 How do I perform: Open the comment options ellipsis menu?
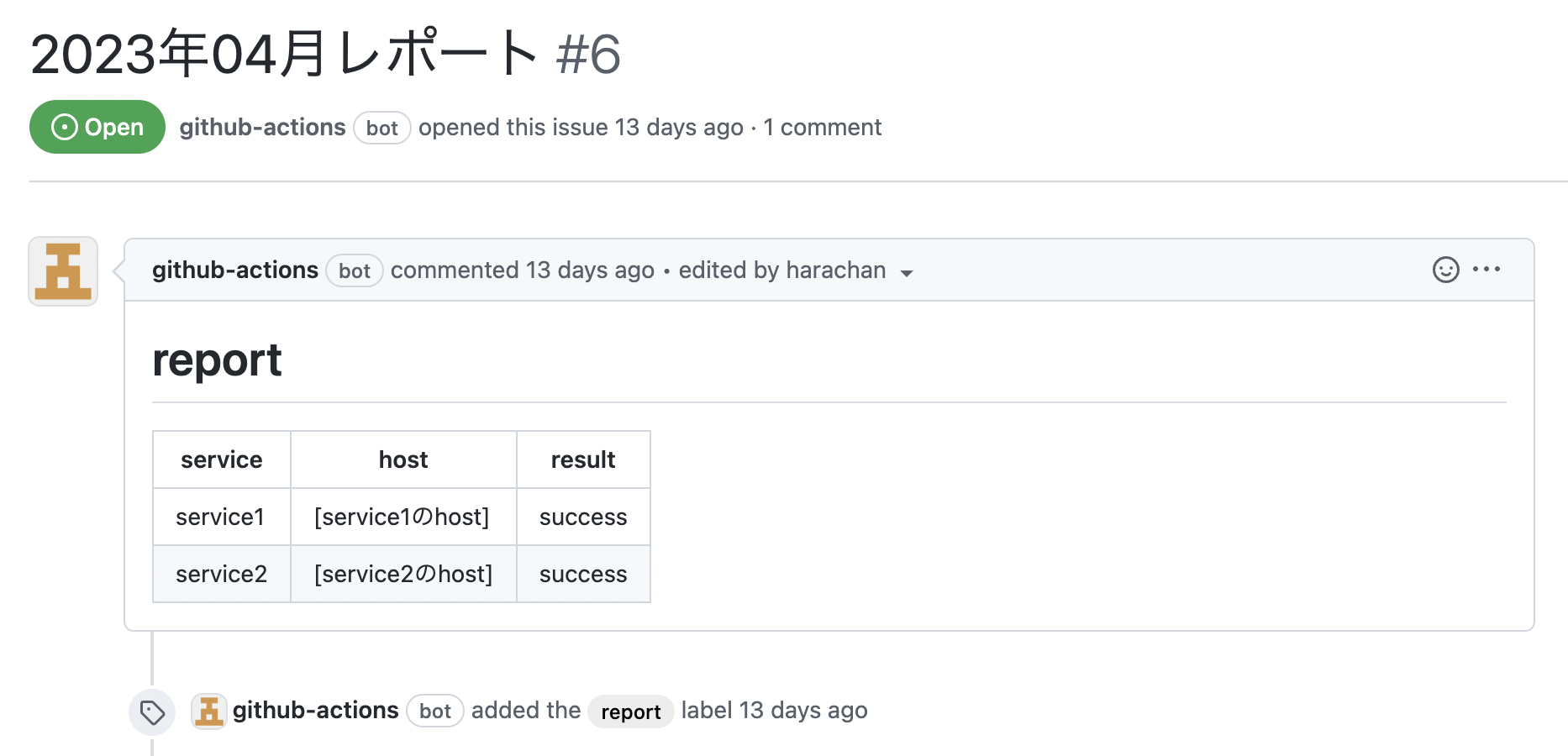point(1486,270)
